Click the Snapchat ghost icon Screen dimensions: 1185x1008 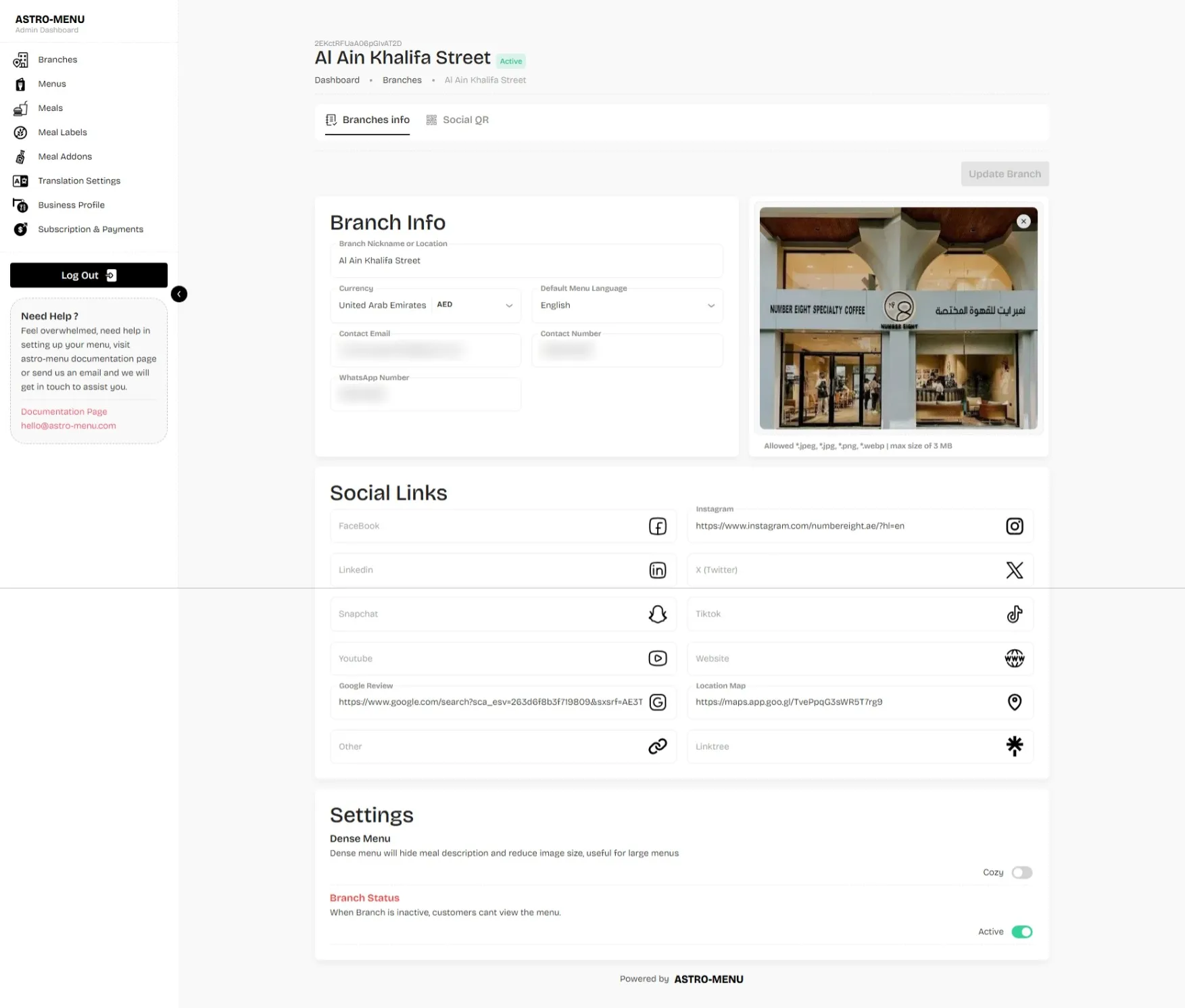pyautogui.click(x=658, y=614)
